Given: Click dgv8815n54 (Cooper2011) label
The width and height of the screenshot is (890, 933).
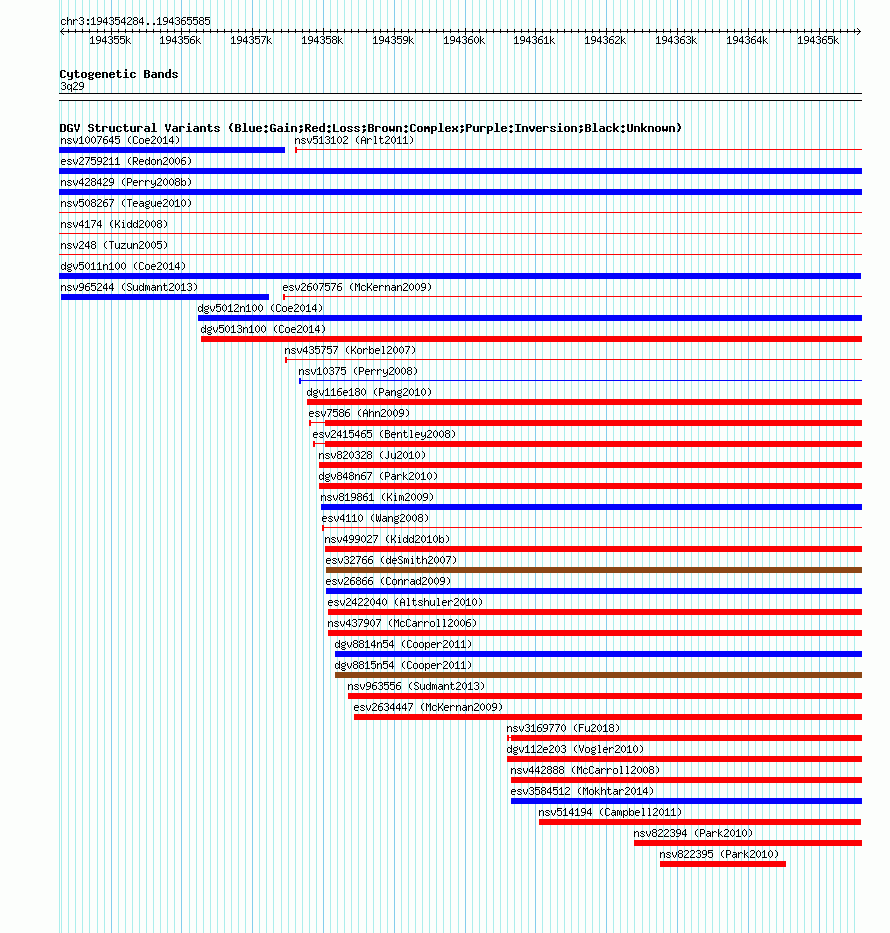Looking at the screenshot, I should point(403,665).
